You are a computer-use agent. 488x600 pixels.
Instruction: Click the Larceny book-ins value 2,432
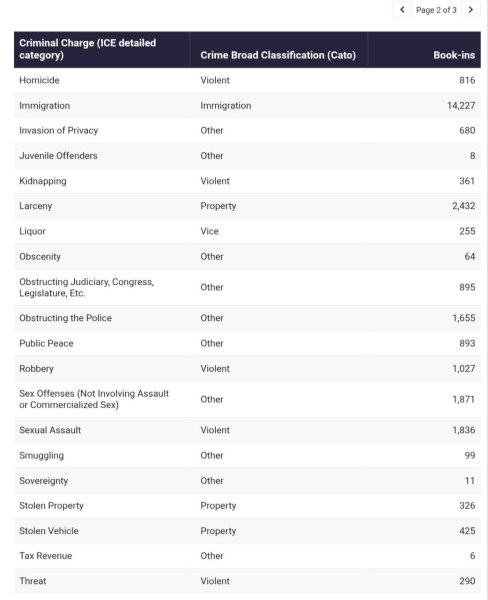pyautogui.click(x=464, y=206)
